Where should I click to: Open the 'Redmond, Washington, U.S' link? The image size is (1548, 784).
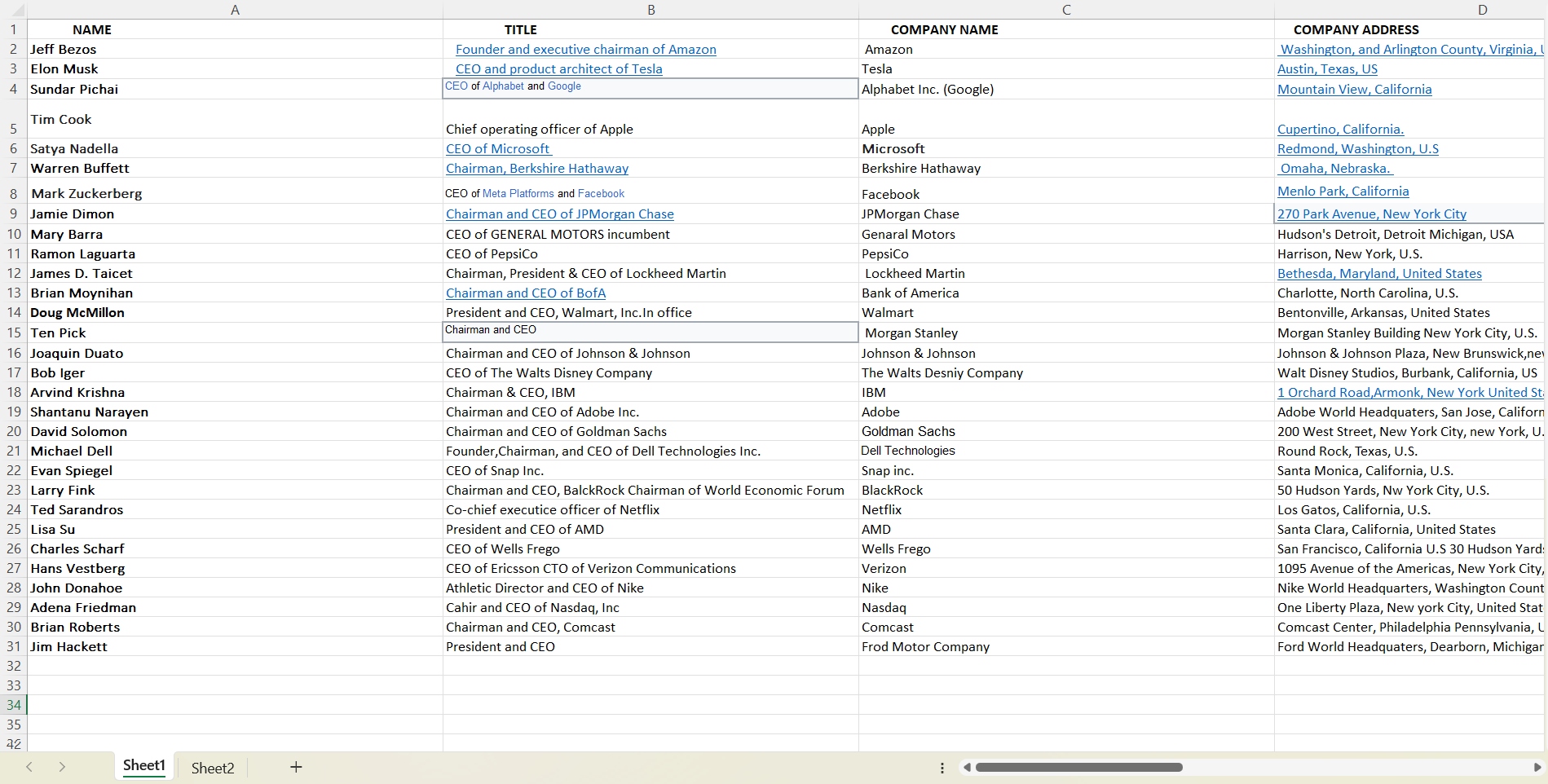pyautogui.click(x=1358, y=149)
